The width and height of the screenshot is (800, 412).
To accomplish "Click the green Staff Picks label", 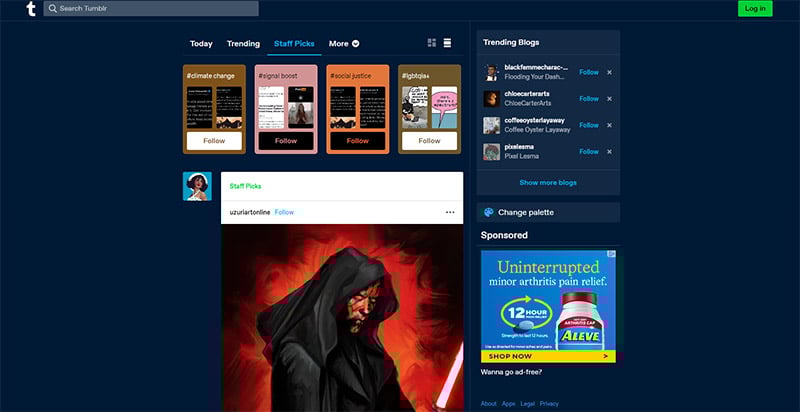I will pyautogui.click(x=245, y=187).
